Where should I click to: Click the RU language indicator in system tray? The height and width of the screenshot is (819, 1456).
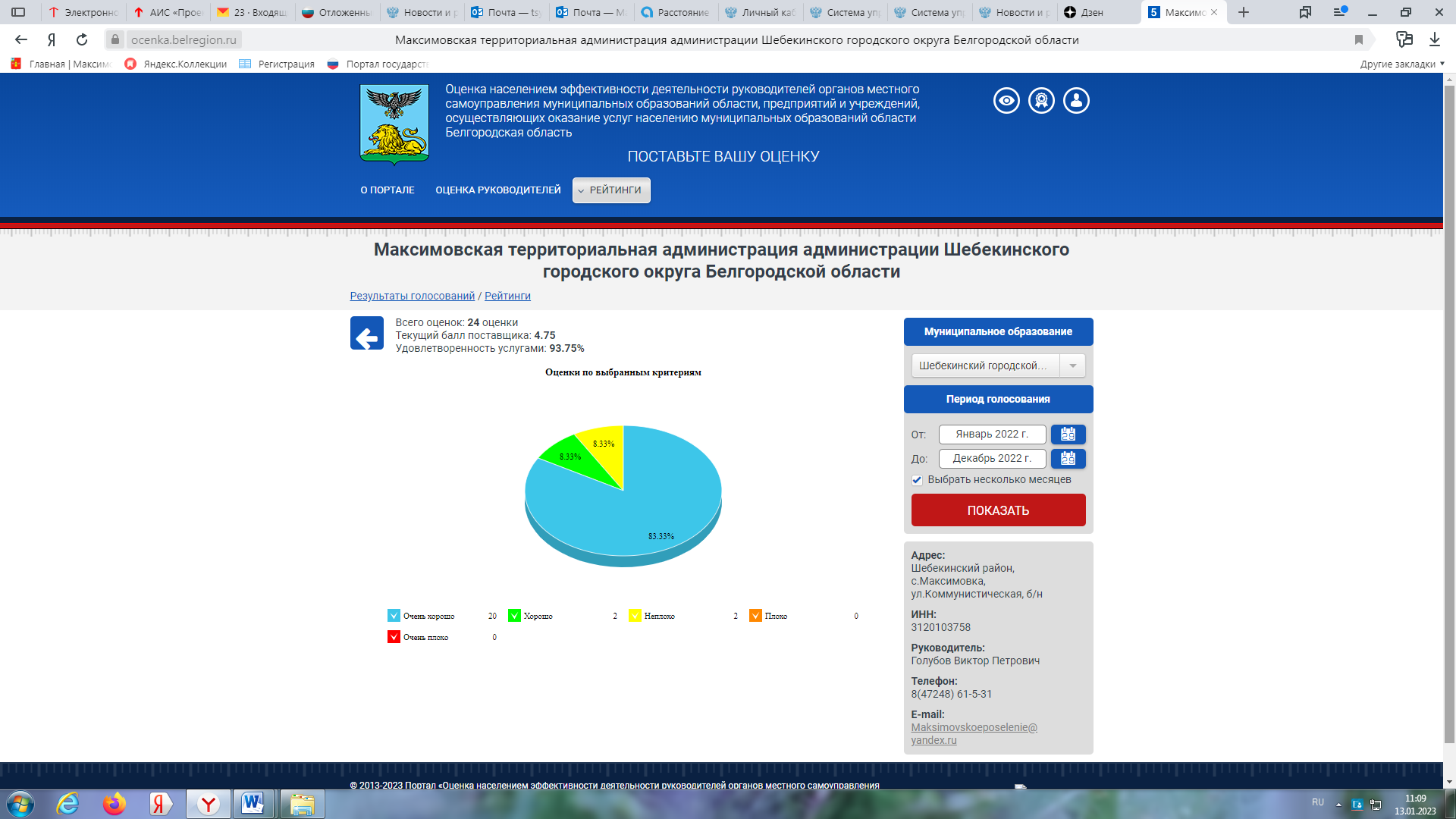(x=1318, y=802)
